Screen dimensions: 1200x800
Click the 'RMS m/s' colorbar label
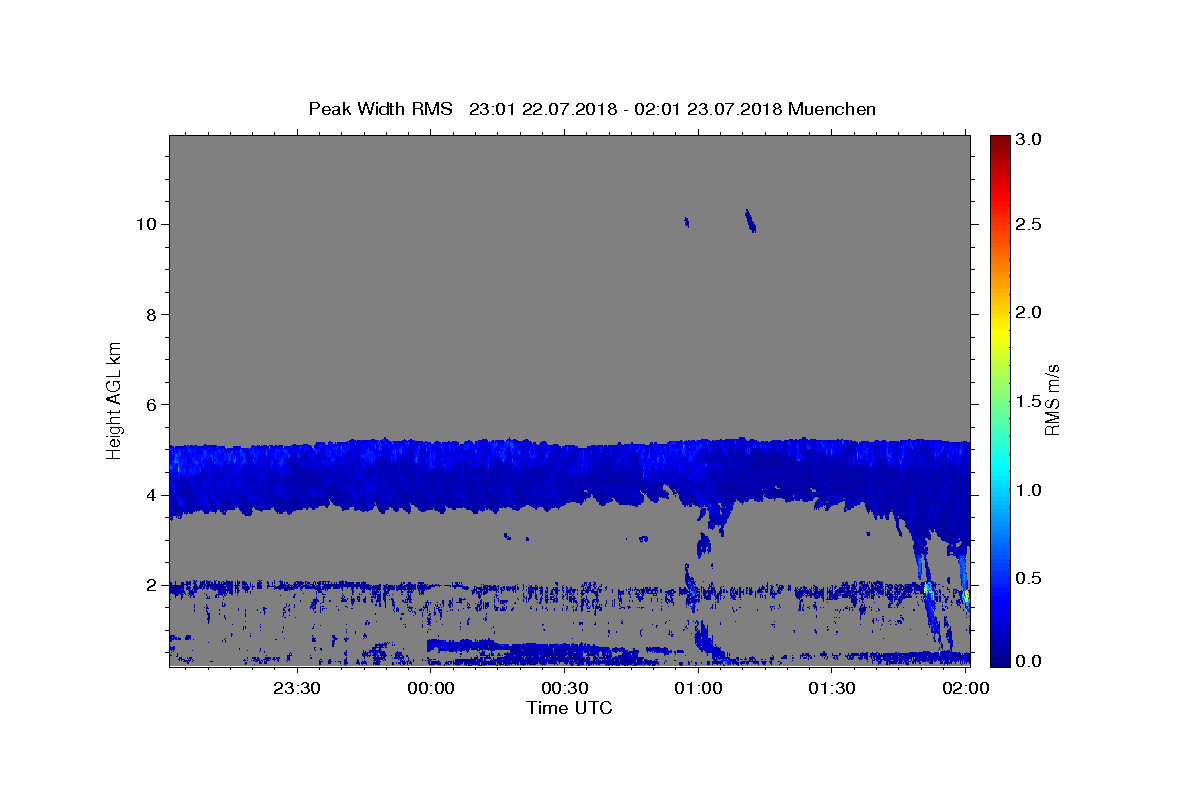[x=1052, y=398]
